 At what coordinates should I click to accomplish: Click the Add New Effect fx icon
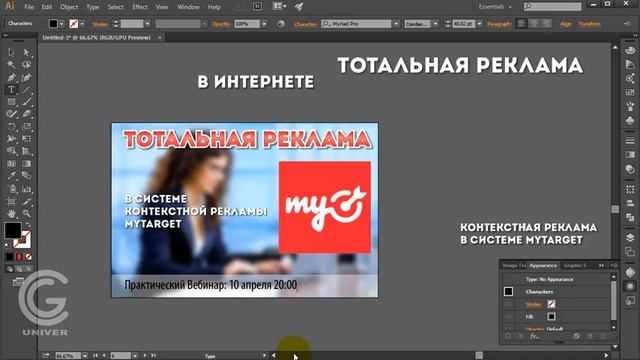534,336
